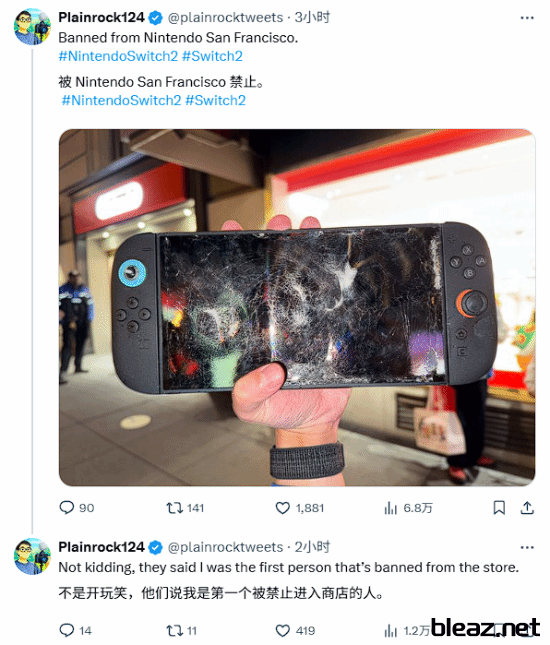Open the more options menu on second tweet
Image resolution: width=550 pixels, height=645 pixels.
(527, 547)
